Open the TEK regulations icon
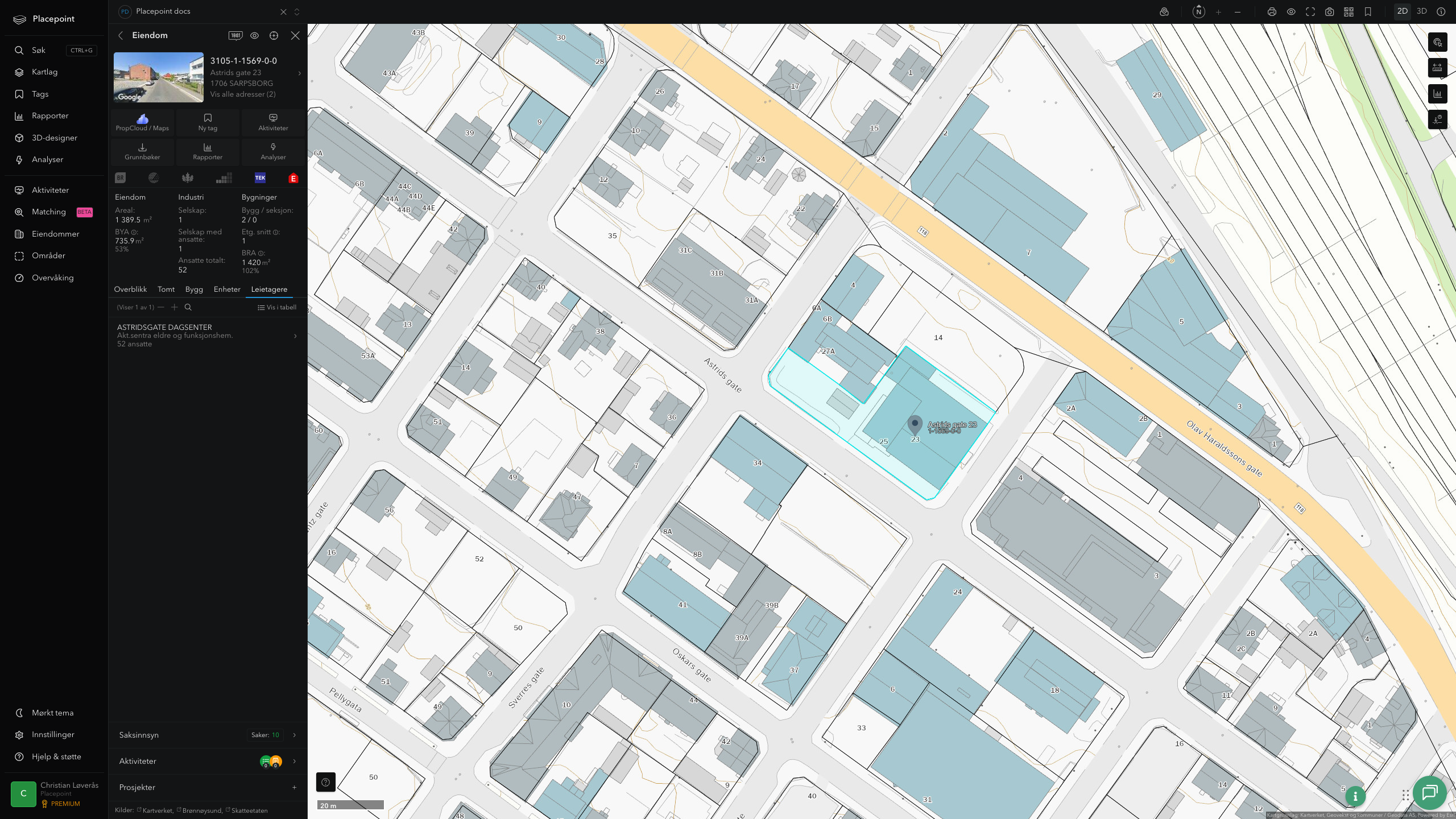 point(260,178)
